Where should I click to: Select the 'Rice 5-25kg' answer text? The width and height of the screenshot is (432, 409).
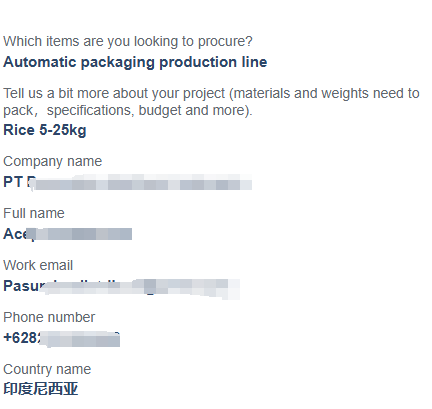pyautogui.click(x=45, y=130)
